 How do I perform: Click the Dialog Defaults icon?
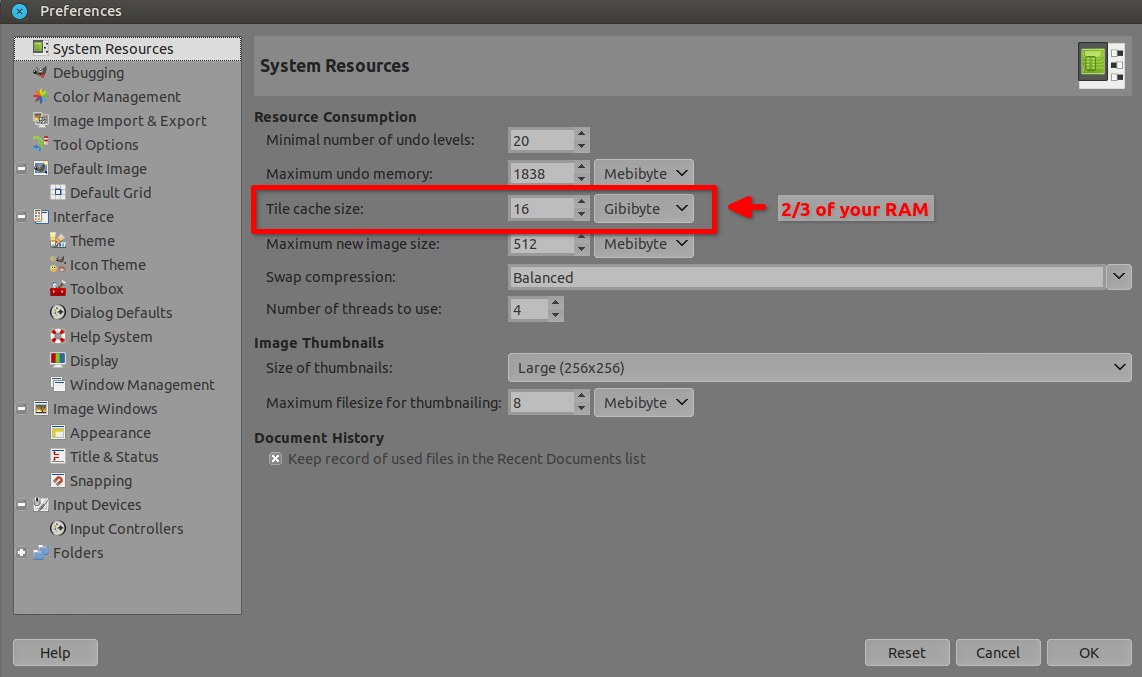pyautogui.click(x=58, y=312)
